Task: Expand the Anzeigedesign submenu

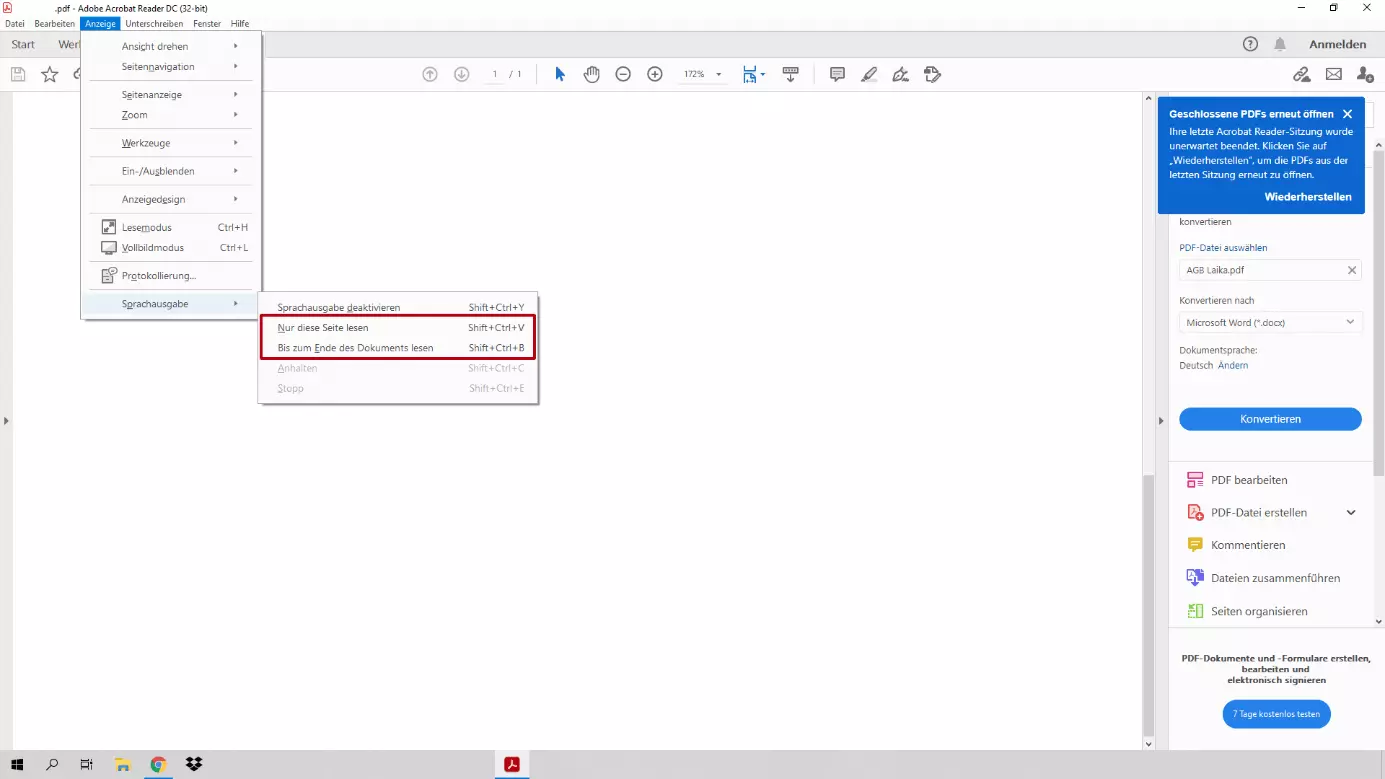Action: (171, 199)
